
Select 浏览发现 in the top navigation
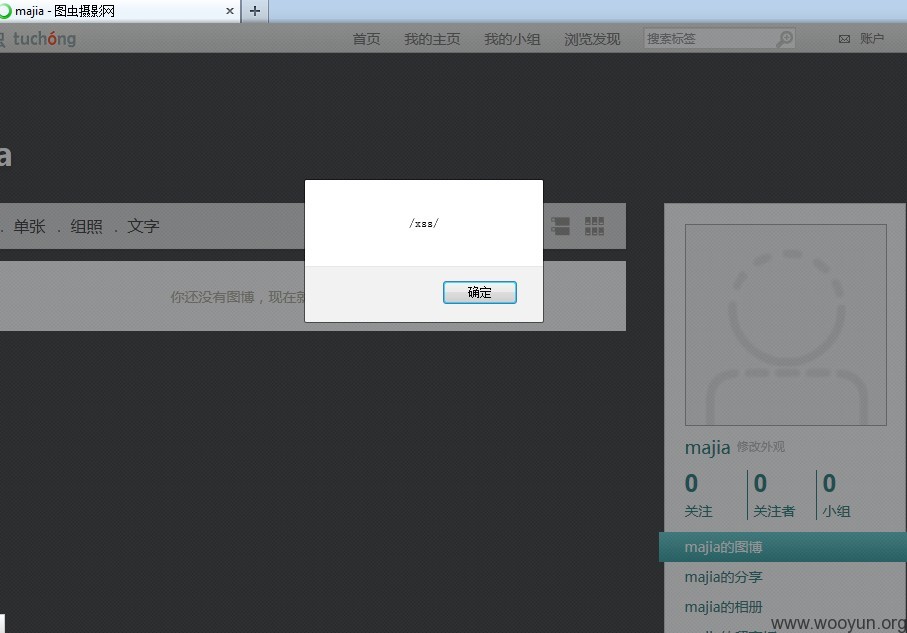coord(592,39)
